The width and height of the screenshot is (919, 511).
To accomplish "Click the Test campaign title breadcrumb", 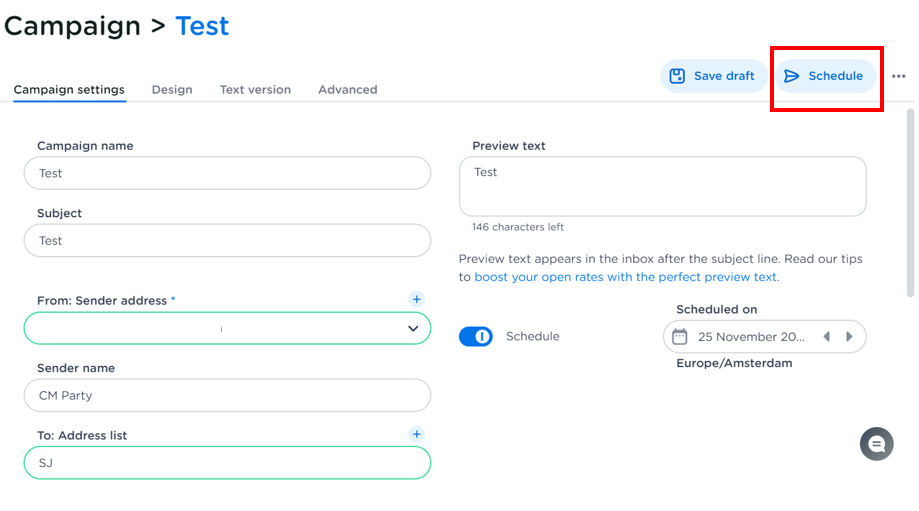I will pos(202,26).
